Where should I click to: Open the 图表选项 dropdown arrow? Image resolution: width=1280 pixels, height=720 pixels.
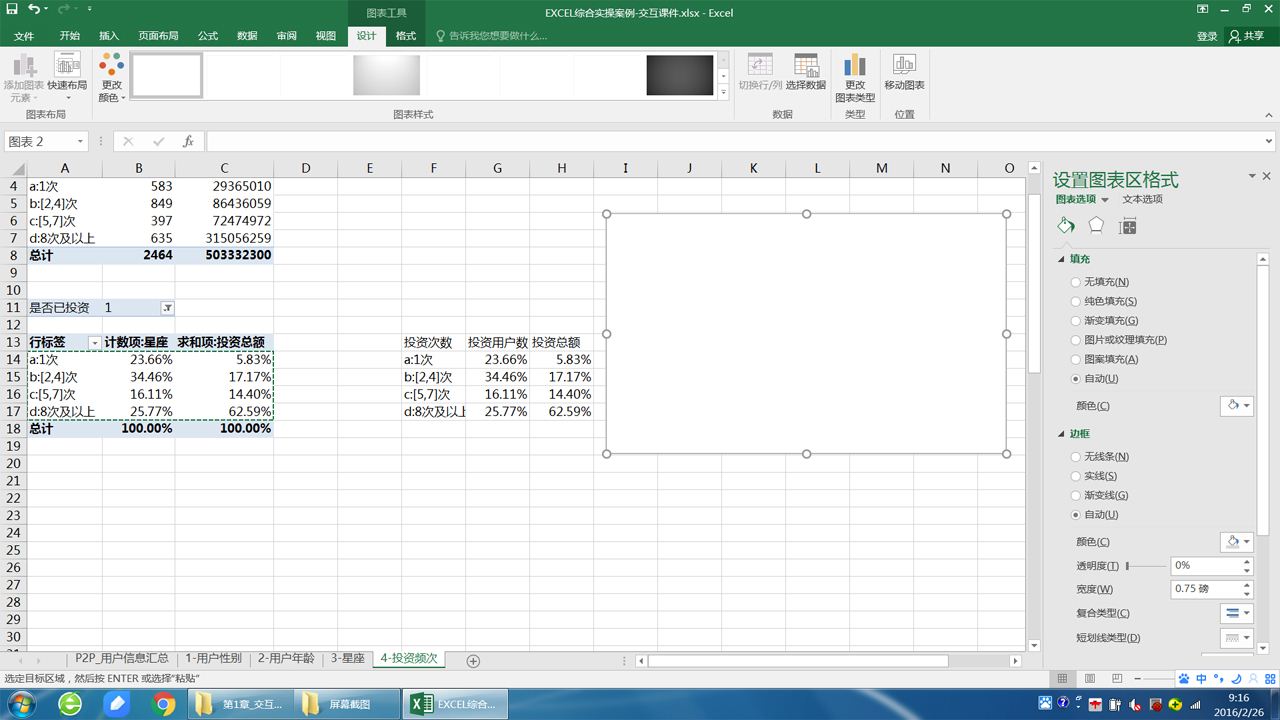pyautogui.click(x=1105, y=200)
